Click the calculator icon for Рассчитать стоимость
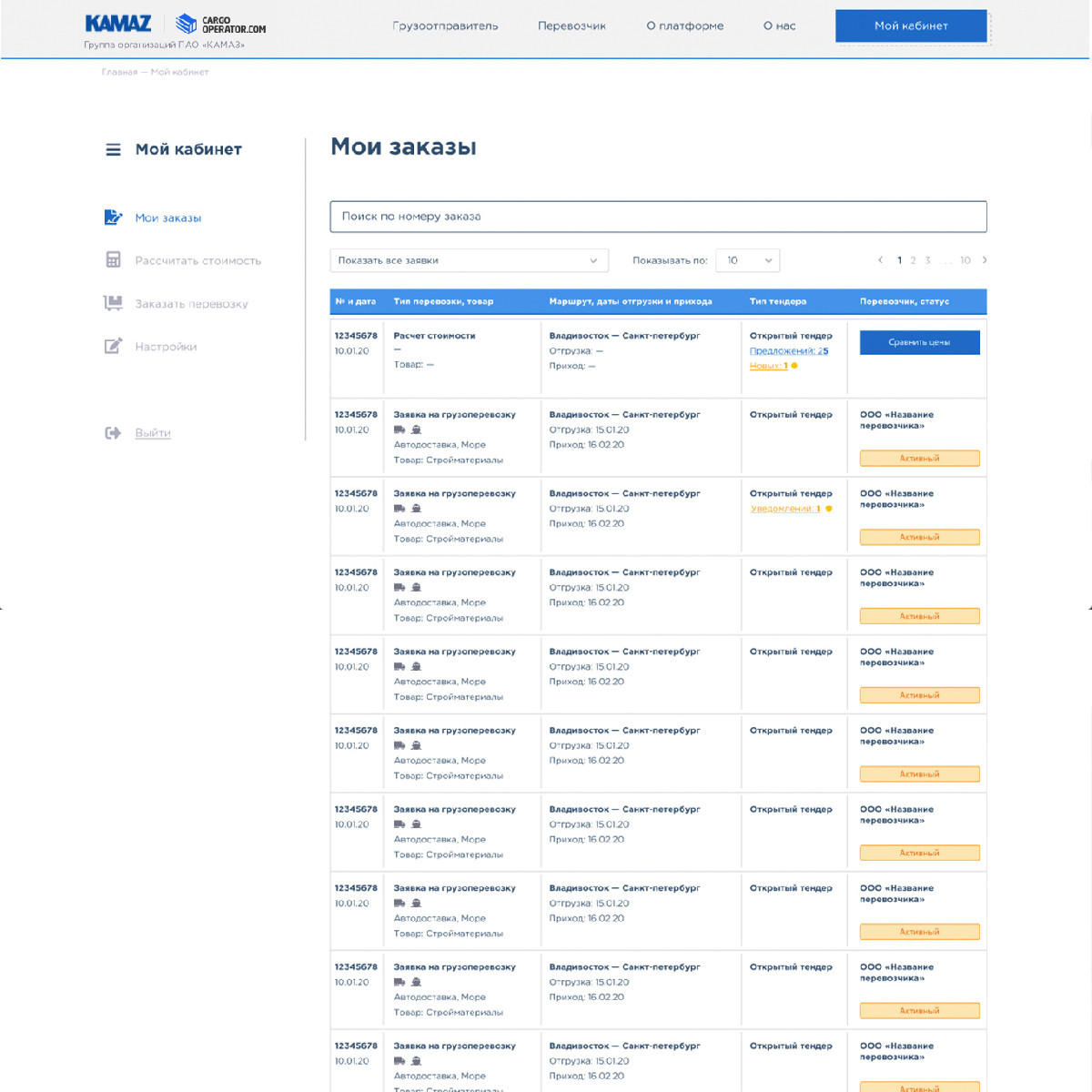This screenshot has height=1092, width=1092. [113, 260]
